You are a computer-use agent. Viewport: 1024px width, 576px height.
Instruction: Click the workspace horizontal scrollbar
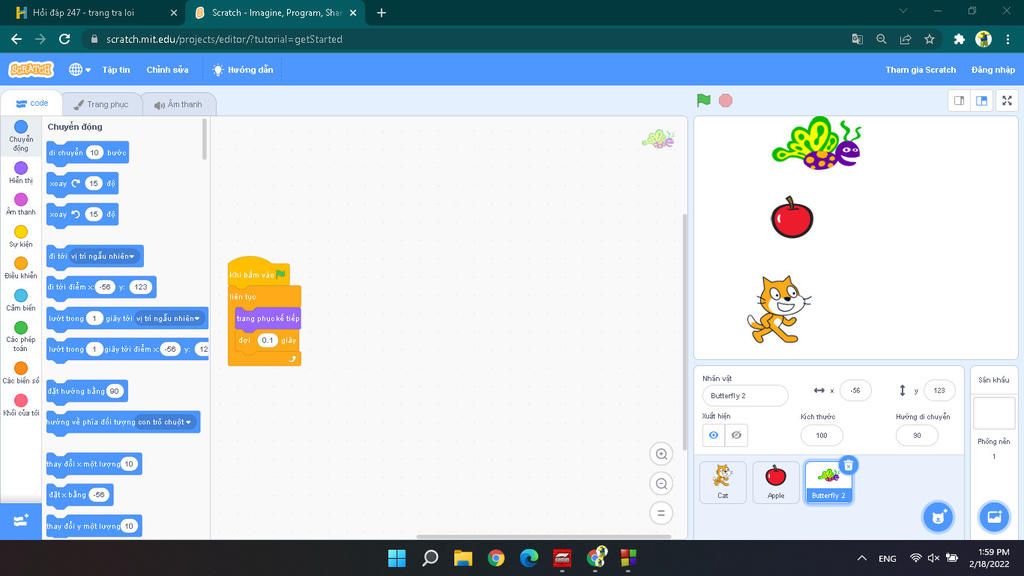click(543, 537)
